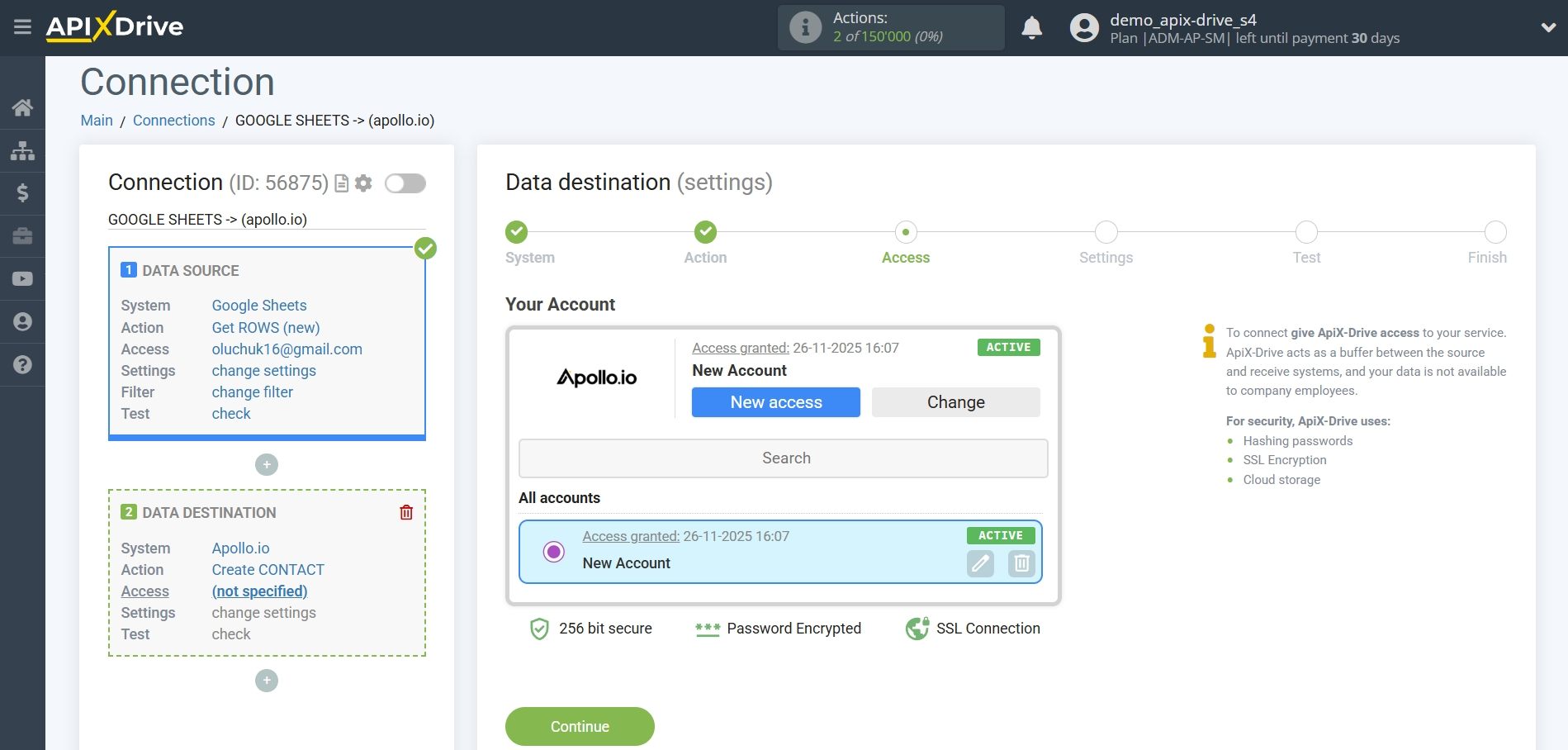Viewport: 1568px width, 750px height.
Task: Click the gear icon next to Connection ID
Action: tap(362, 183)
